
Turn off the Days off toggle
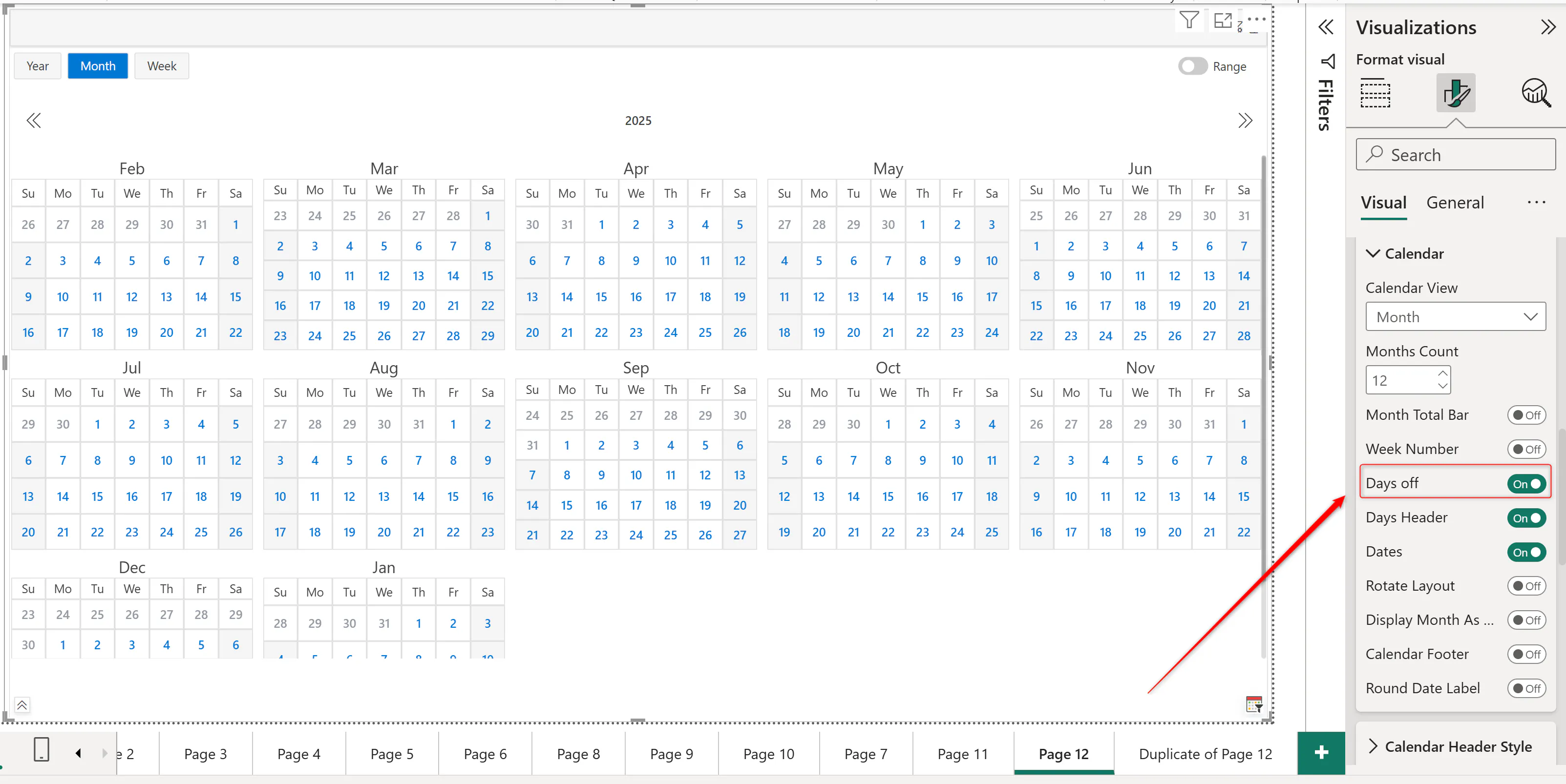click(x=1526, y=483)
